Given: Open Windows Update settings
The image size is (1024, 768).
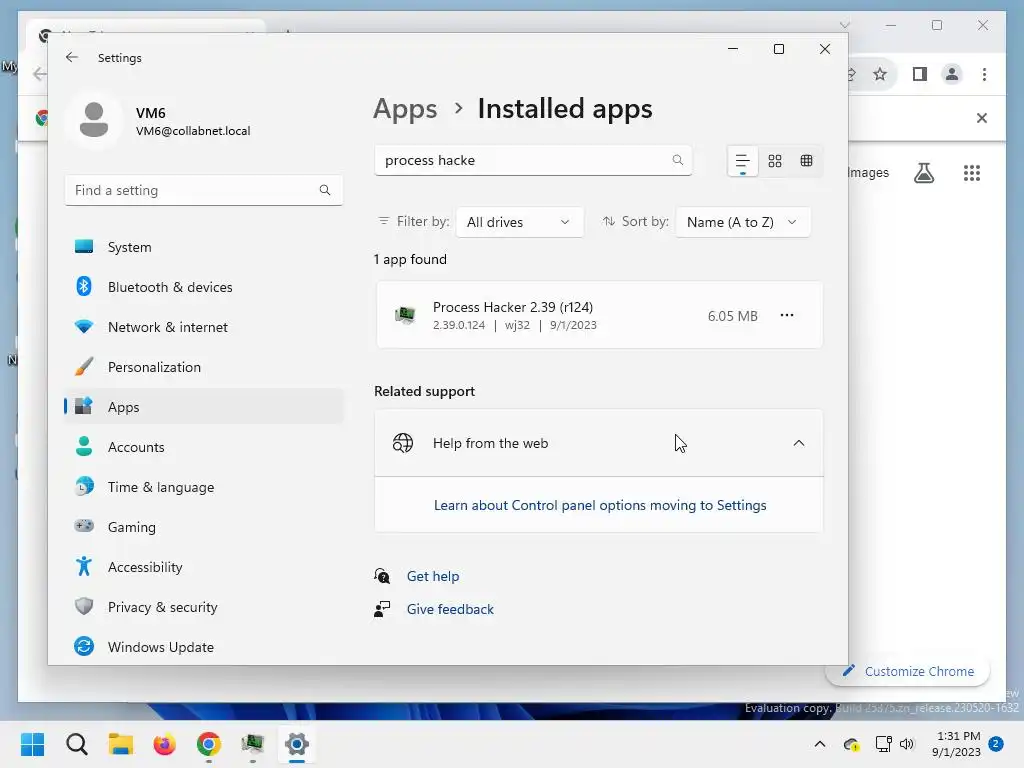Looking at the screenshot, I should [204, 647].
